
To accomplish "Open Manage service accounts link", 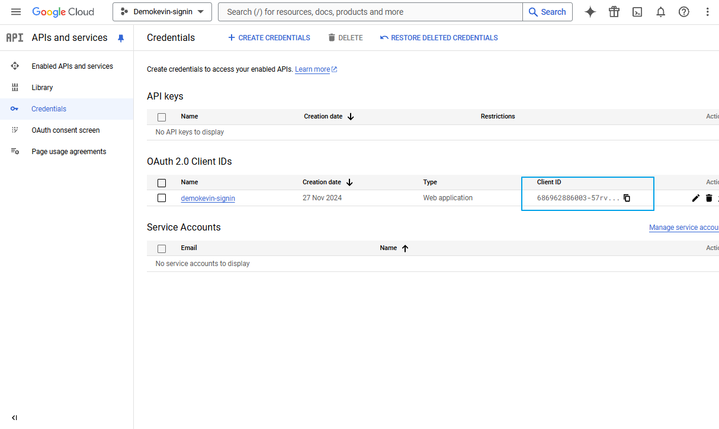I will click(x=684, y=227).
